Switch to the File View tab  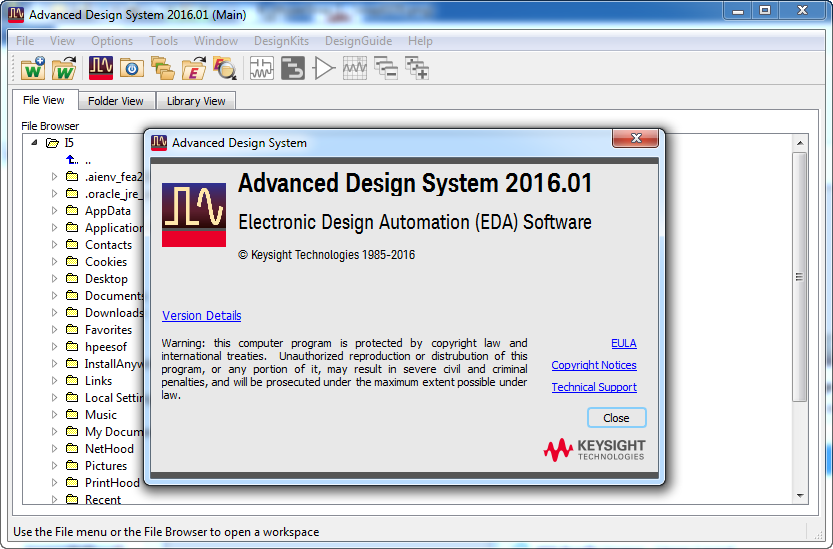(44, 100)
